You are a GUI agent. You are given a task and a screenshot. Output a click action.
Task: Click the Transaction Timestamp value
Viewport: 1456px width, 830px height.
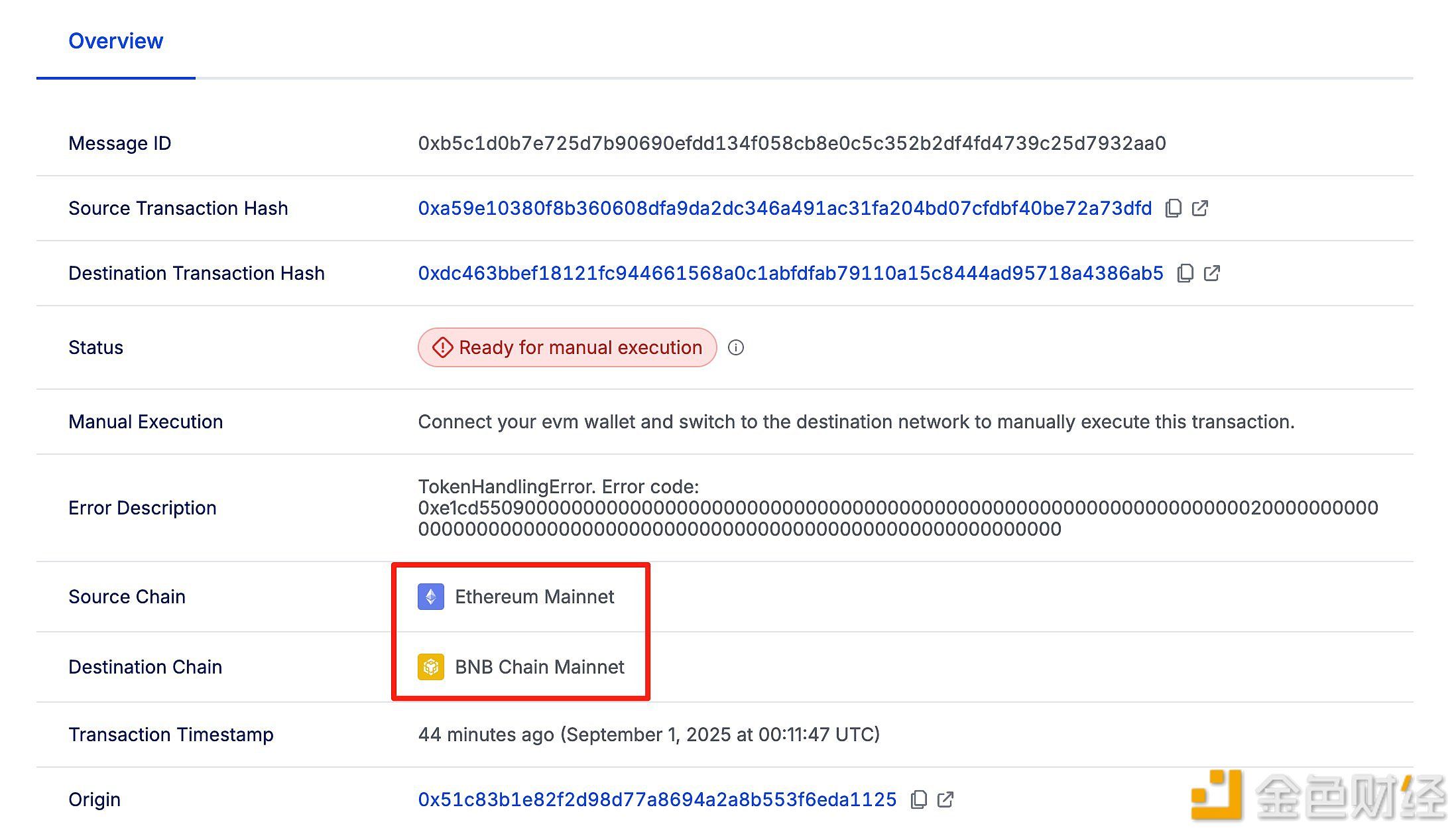point(649,735)
